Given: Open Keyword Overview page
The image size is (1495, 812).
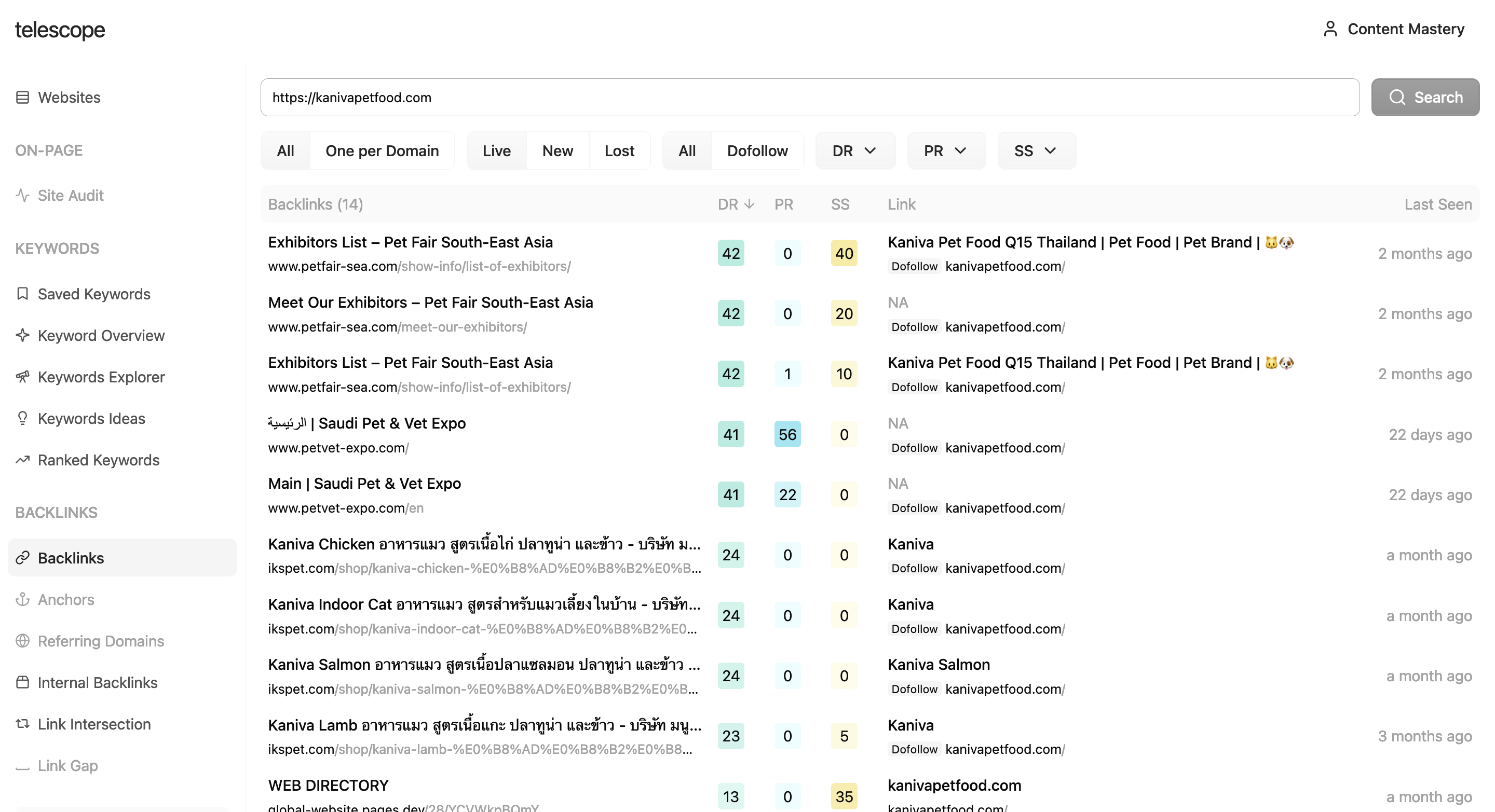Looking at the screenshot, I should (x=101, y=335).
